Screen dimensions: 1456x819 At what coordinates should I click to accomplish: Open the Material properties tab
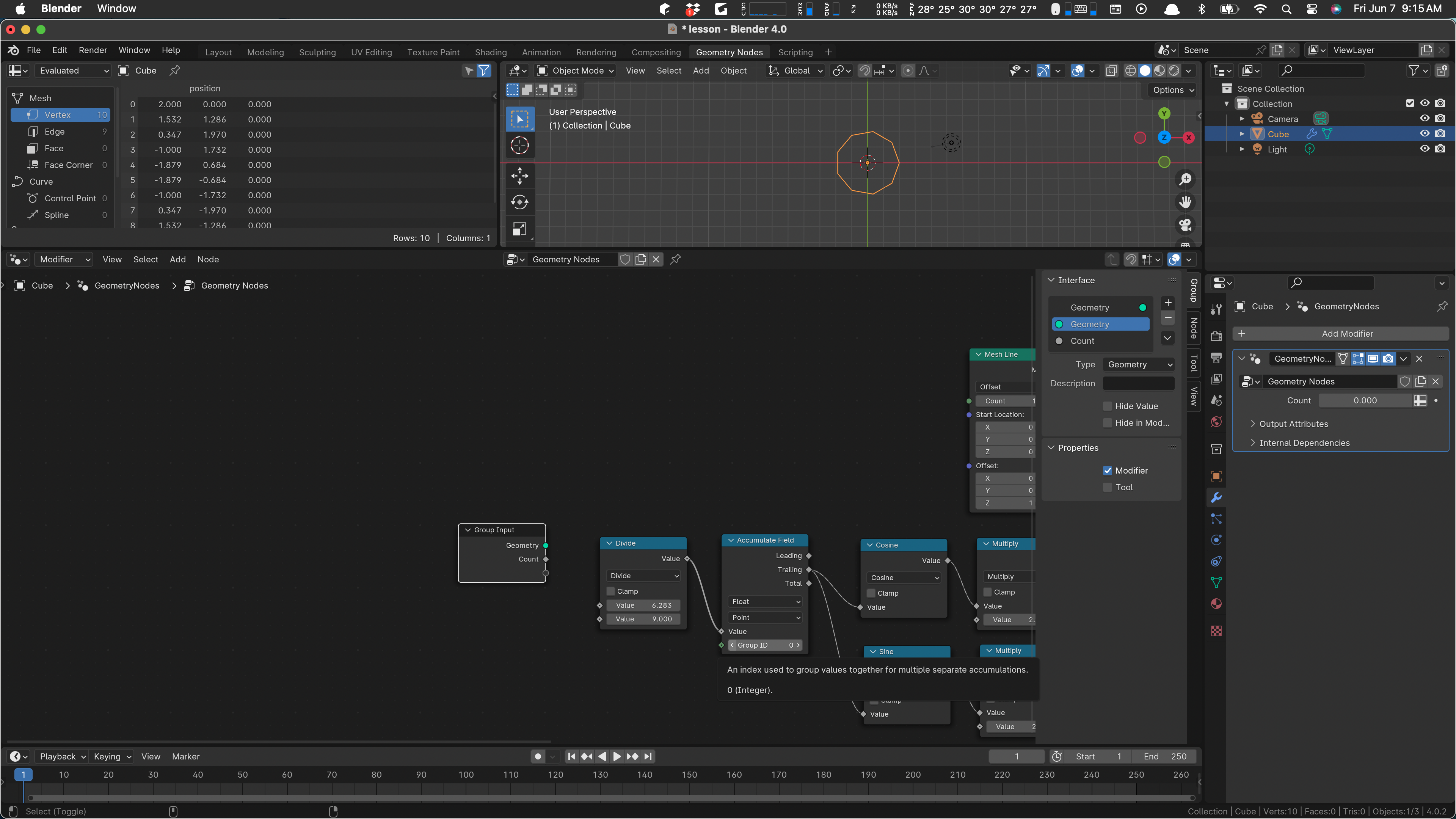[x=1216, y=604]
